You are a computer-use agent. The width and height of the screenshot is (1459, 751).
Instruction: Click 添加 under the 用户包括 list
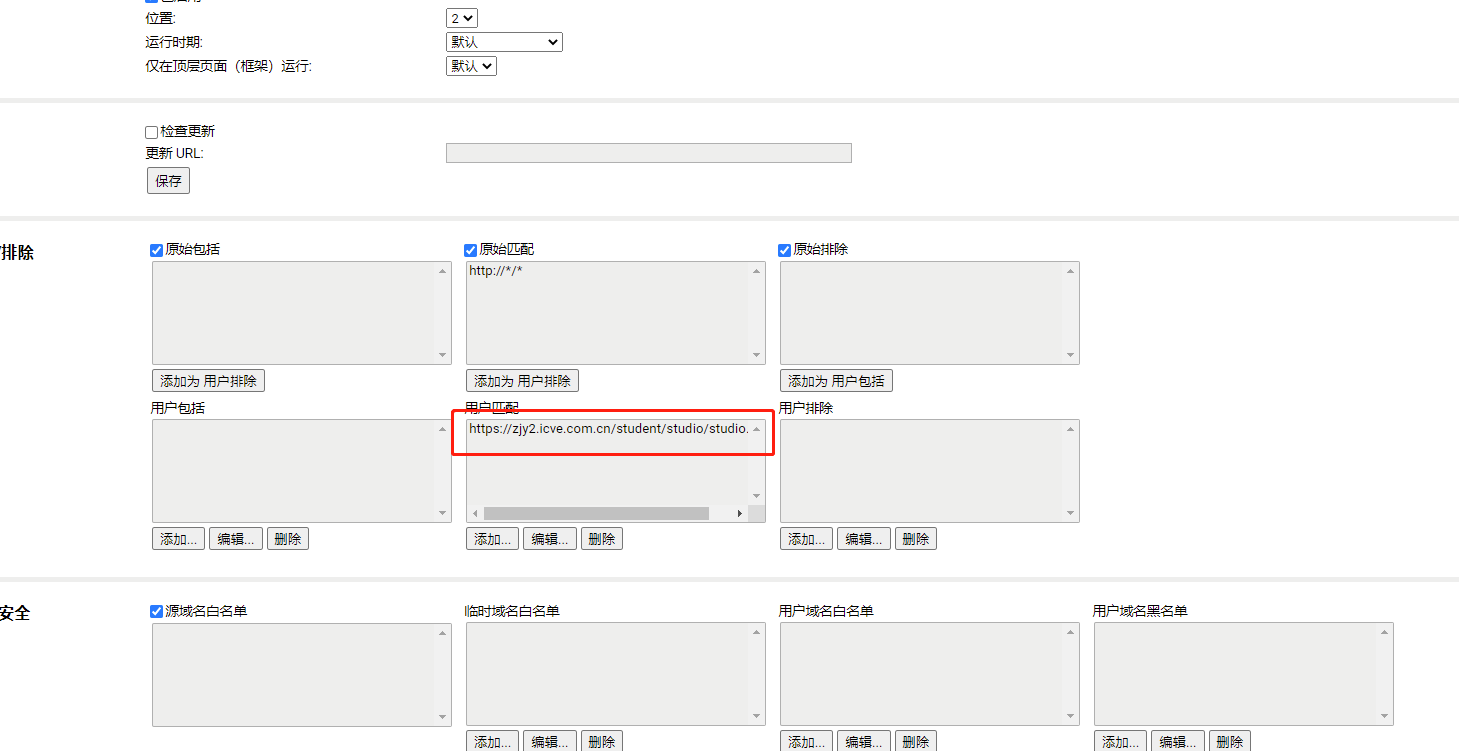pos(178,538)
